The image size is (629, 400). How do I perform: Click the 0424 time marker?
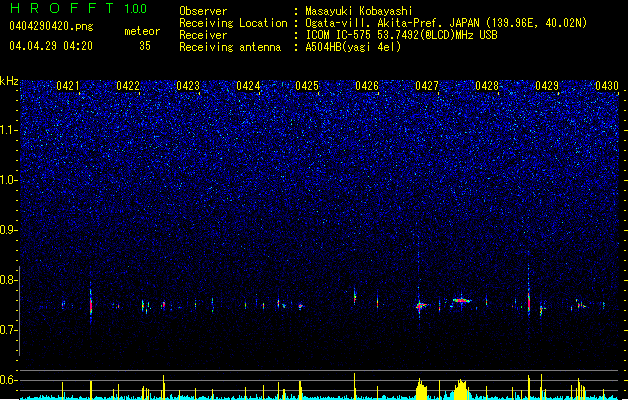coord(248,86)
